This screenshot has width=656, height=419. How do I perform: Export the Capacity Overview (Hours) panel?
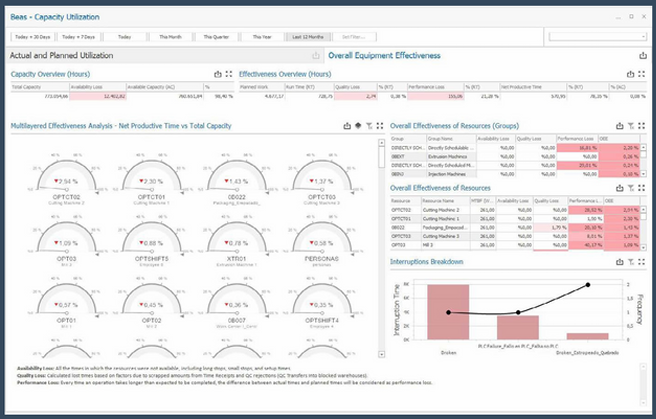218,74
